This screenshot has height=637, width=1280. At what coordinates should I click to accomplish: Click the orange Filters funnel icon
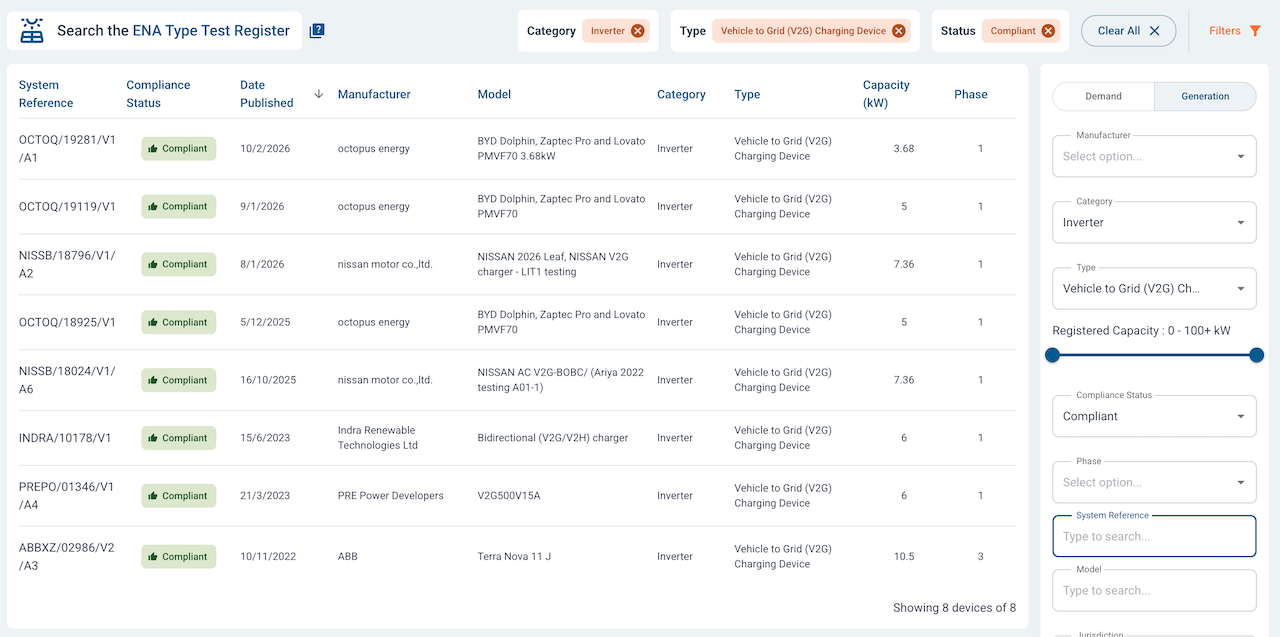[x=1255, y=31]
